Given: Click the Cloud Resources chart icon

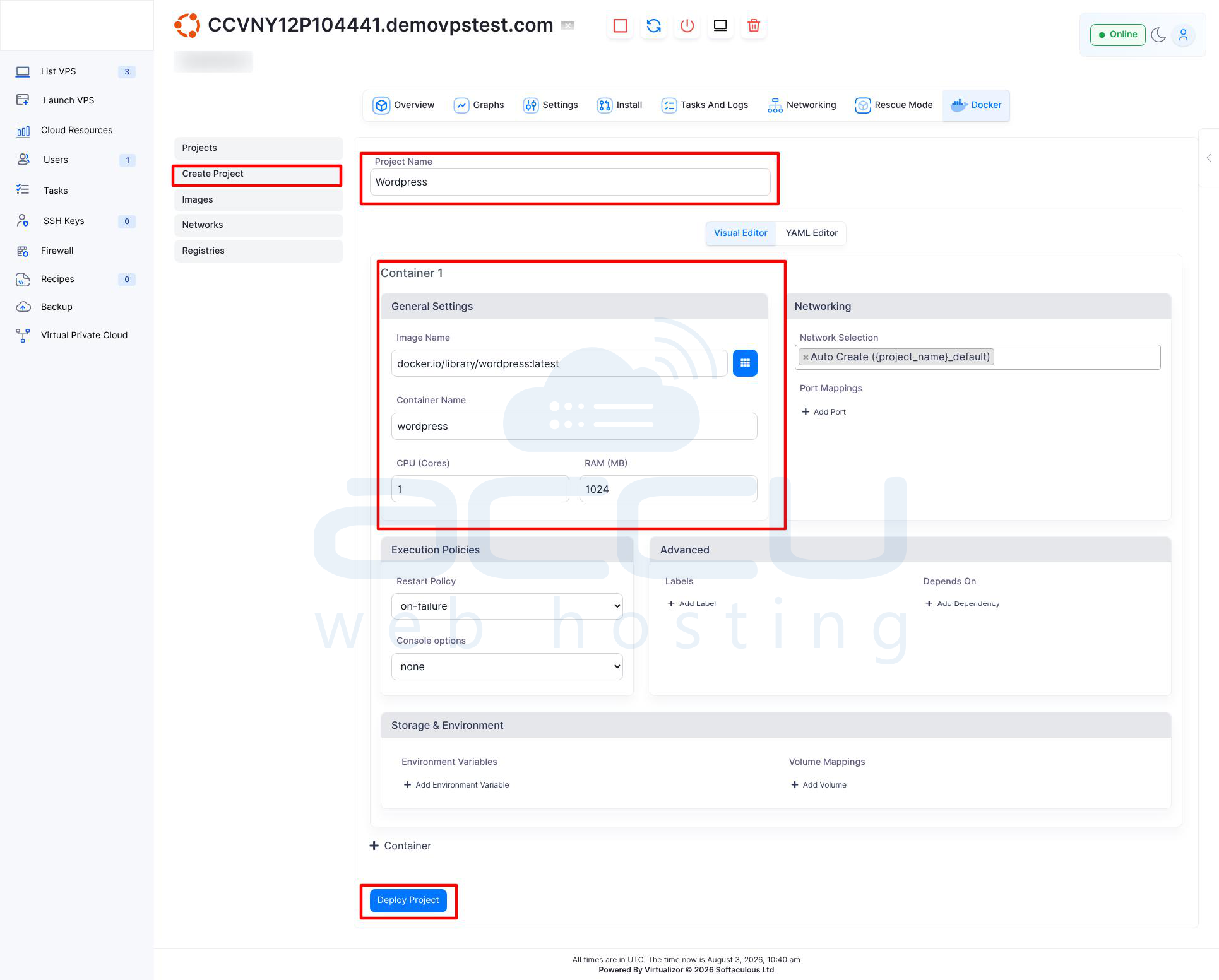Looking at the screenshot, I should [23, 131].
